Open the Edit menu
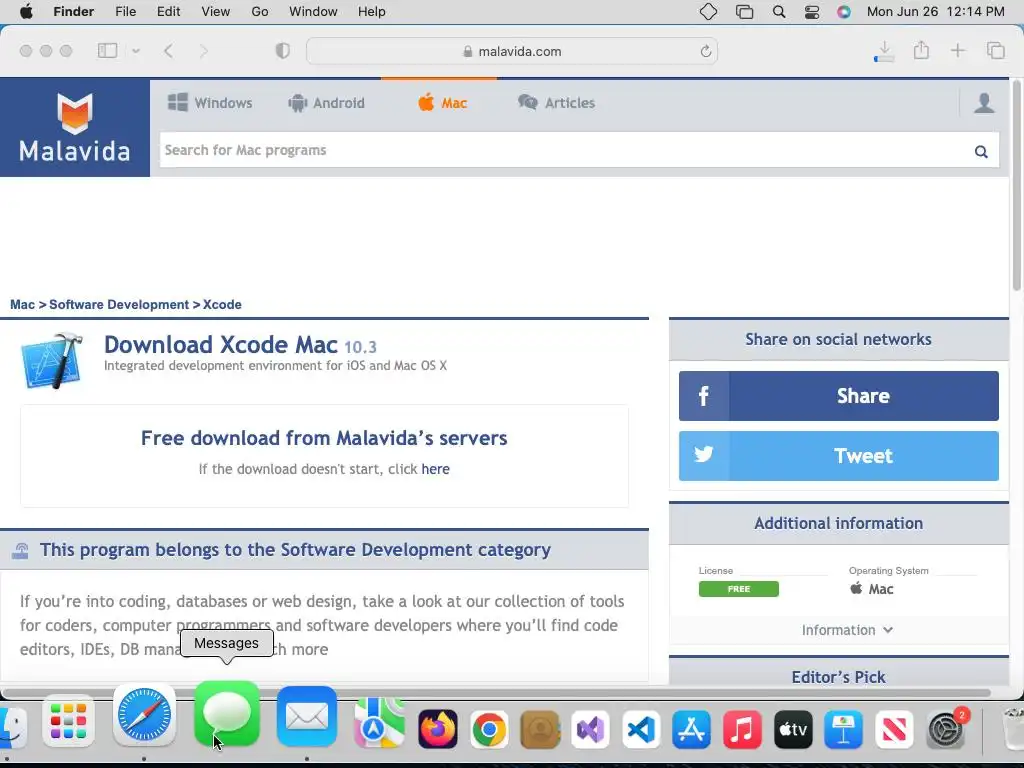The width and height of the screenshot is (1024, 768). 168,12
